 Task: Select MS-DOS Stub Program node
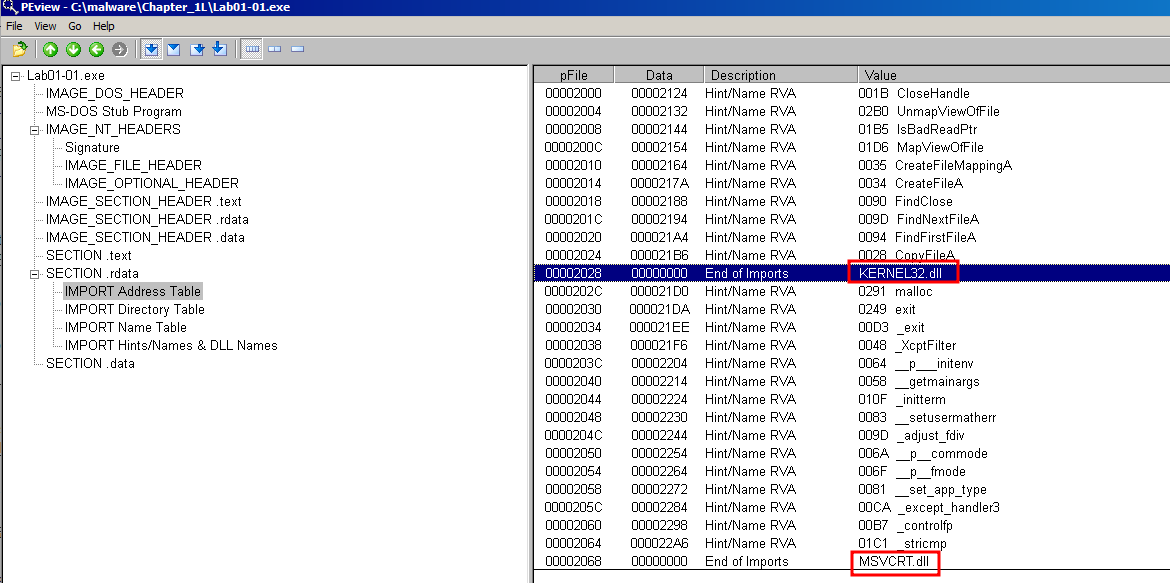tap(114, 112)
